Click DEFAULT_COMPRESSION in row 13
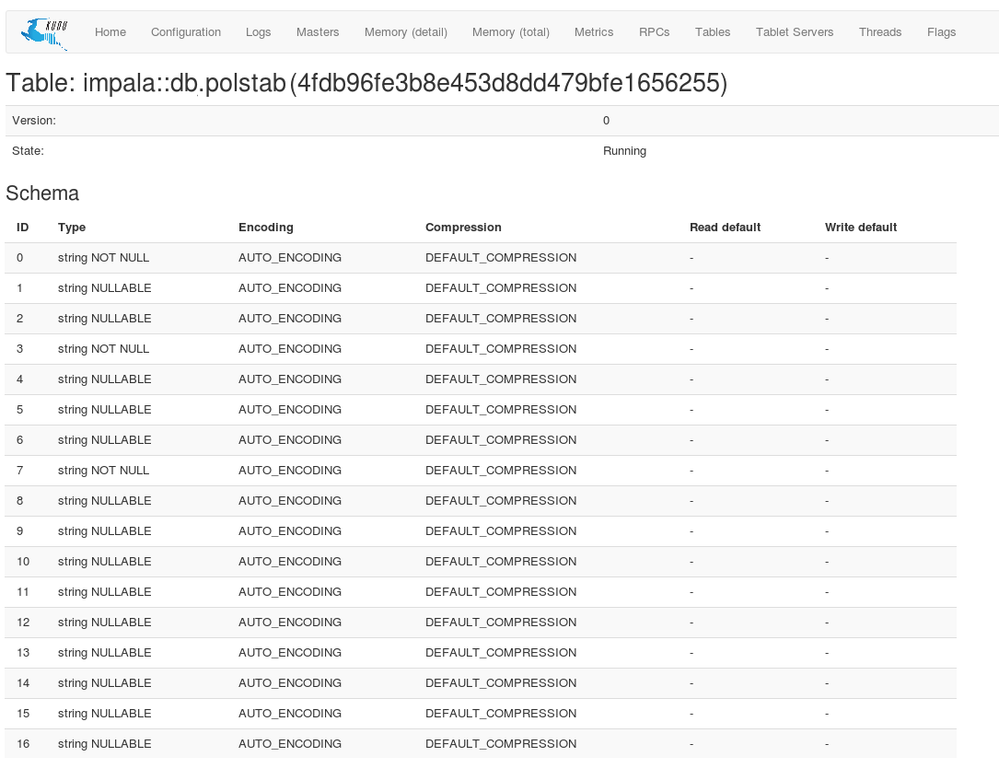Viewport: 999px width, 758px height. point(501,653)
